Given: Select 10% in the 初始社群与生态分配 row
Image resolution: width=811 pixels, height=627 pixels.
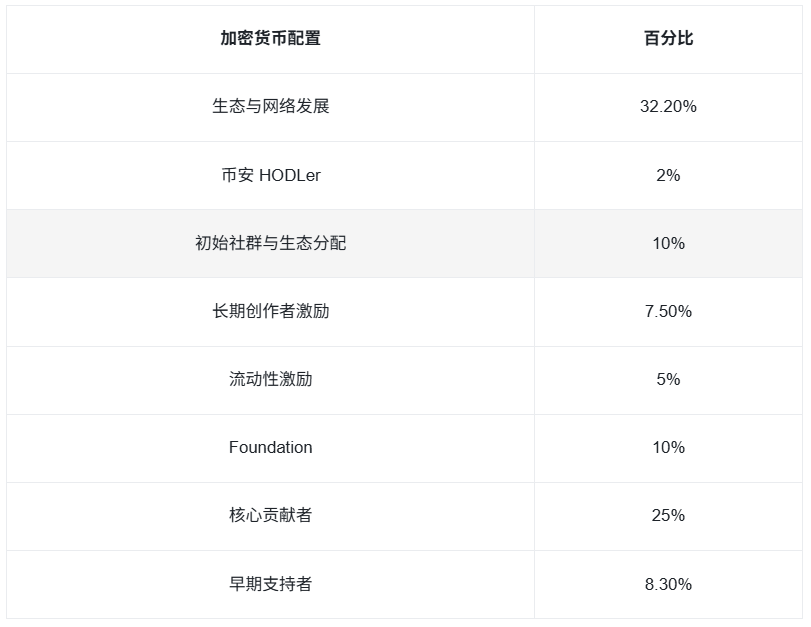Looking at the screenshot, I should 668,243.
